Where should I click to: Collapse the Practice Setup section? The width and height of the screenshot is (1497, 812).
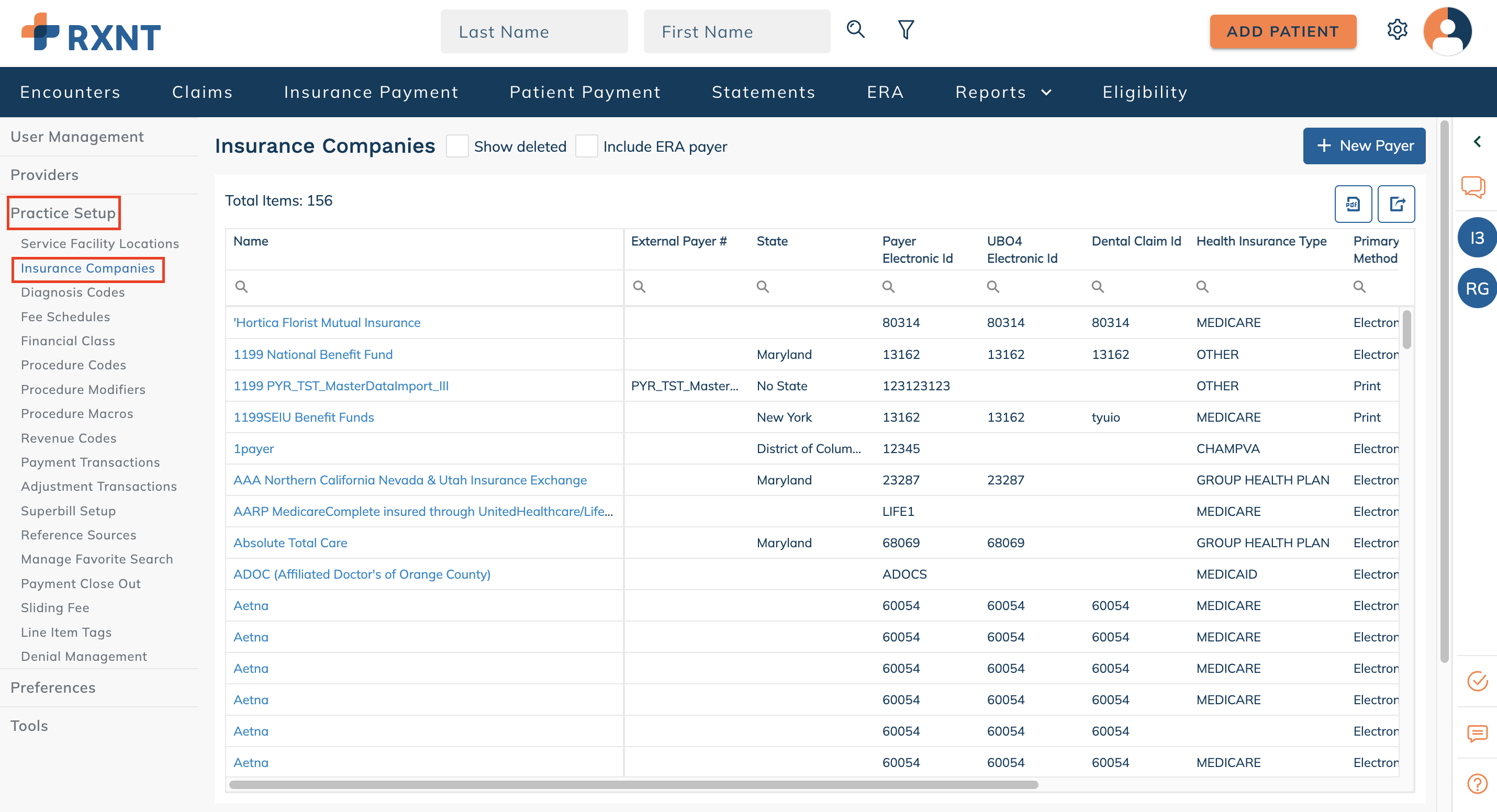pyautogui.click(x=63, y=213)
